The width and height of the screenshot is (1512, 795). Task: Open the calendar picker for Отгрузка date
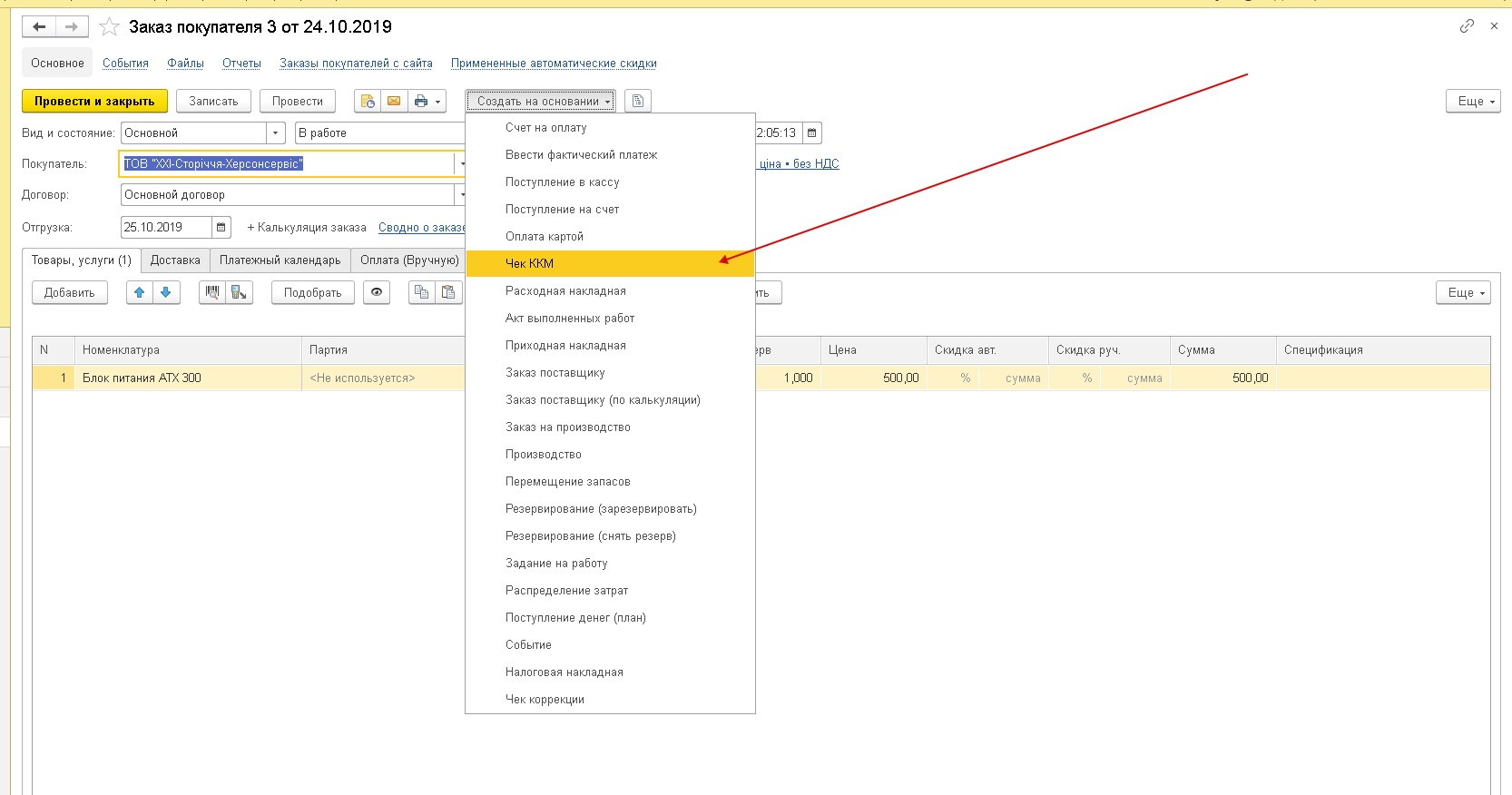coord(221,227)
